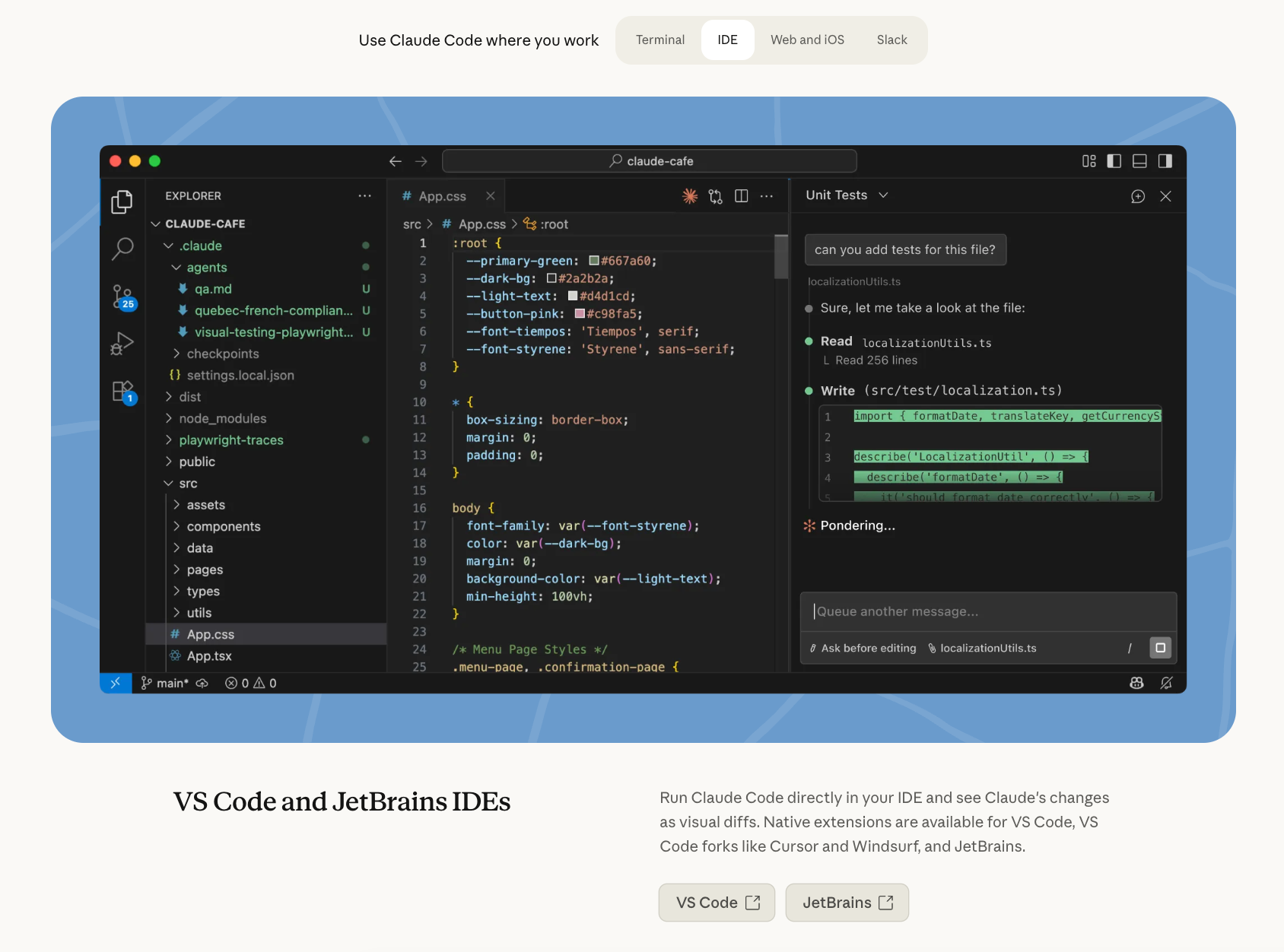Toggle the primary sidebar in title bar
1284x952 pixels.
click(1114, 161)
